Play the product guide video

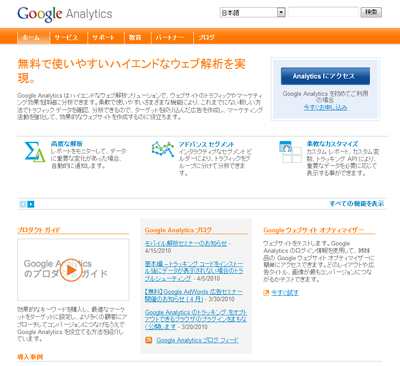click(x=72, y=270)
